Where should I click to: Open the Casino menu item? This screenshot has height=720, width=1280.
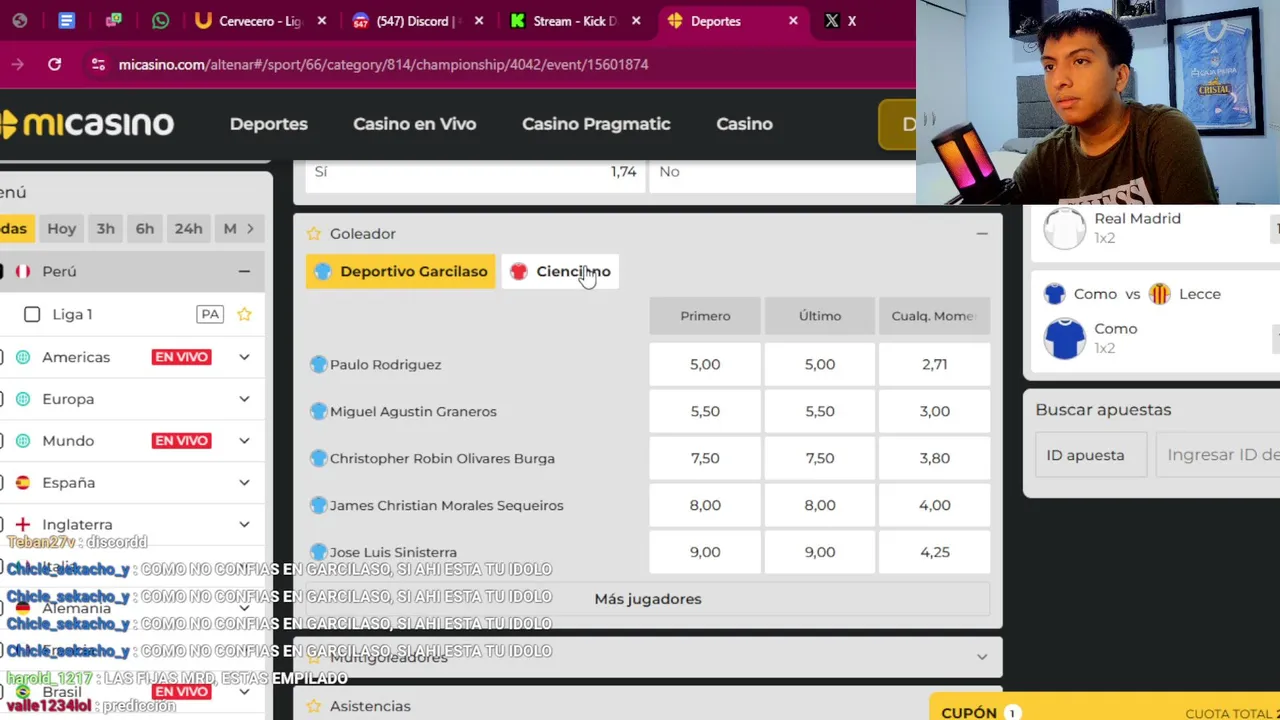[744, 124]
